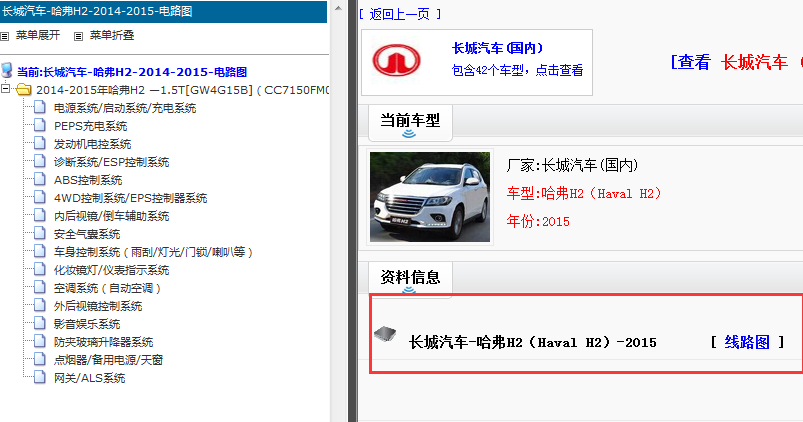Click page icon for 防夹玻璃升降器系统
803x422 pixels.
[39, 341]
